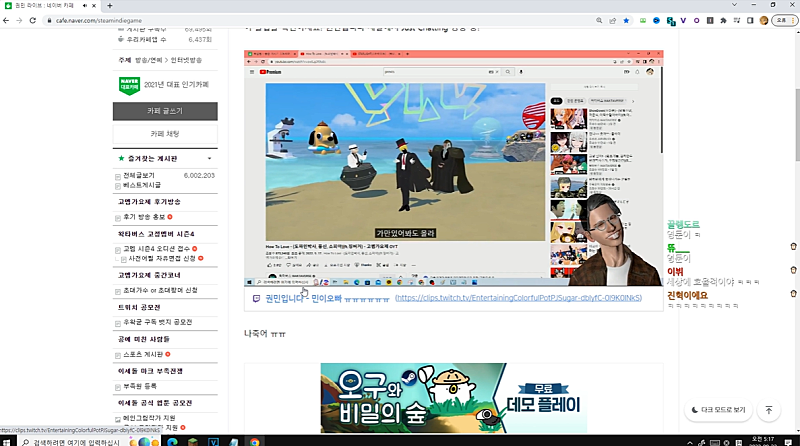Image resolution: width=800 pixels, height=446 pixels.
Task: Click chat username 이뷔
Action: [x=675, y=271]
